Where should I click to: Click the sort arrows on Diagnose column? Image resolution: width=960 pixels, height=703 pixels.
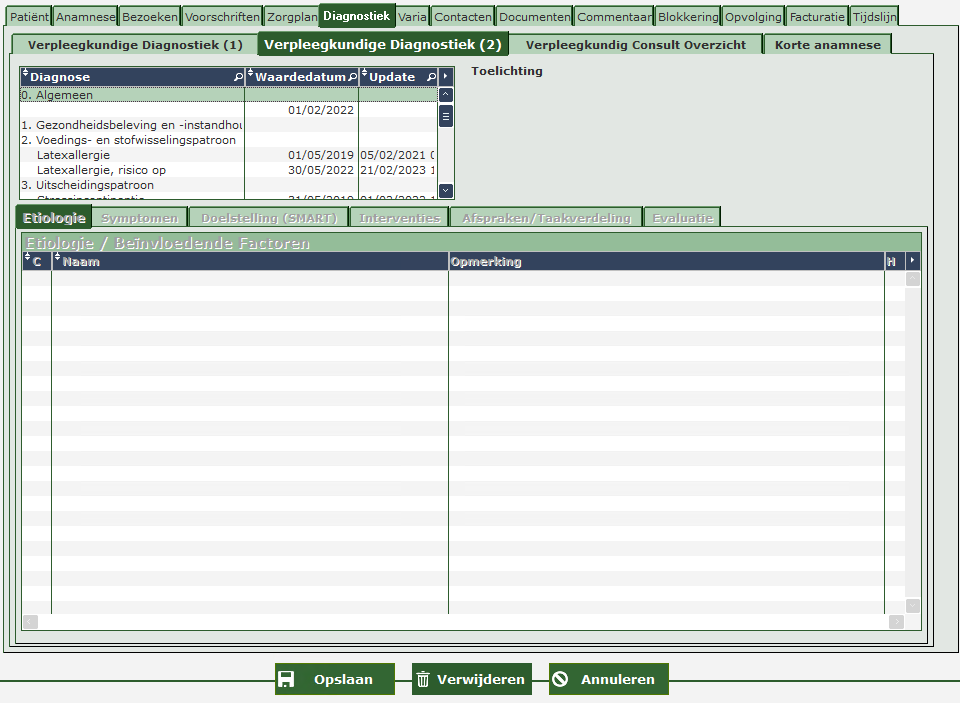[26, 76]
